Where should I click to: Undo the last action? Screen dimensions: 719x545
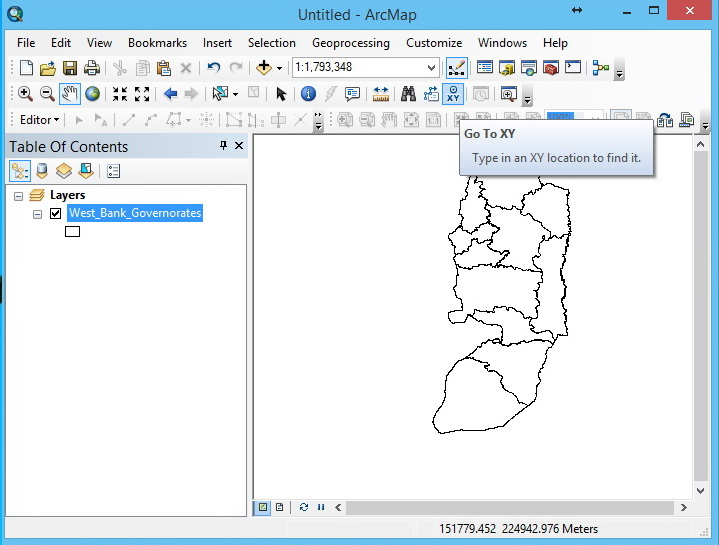click(214, 68)
